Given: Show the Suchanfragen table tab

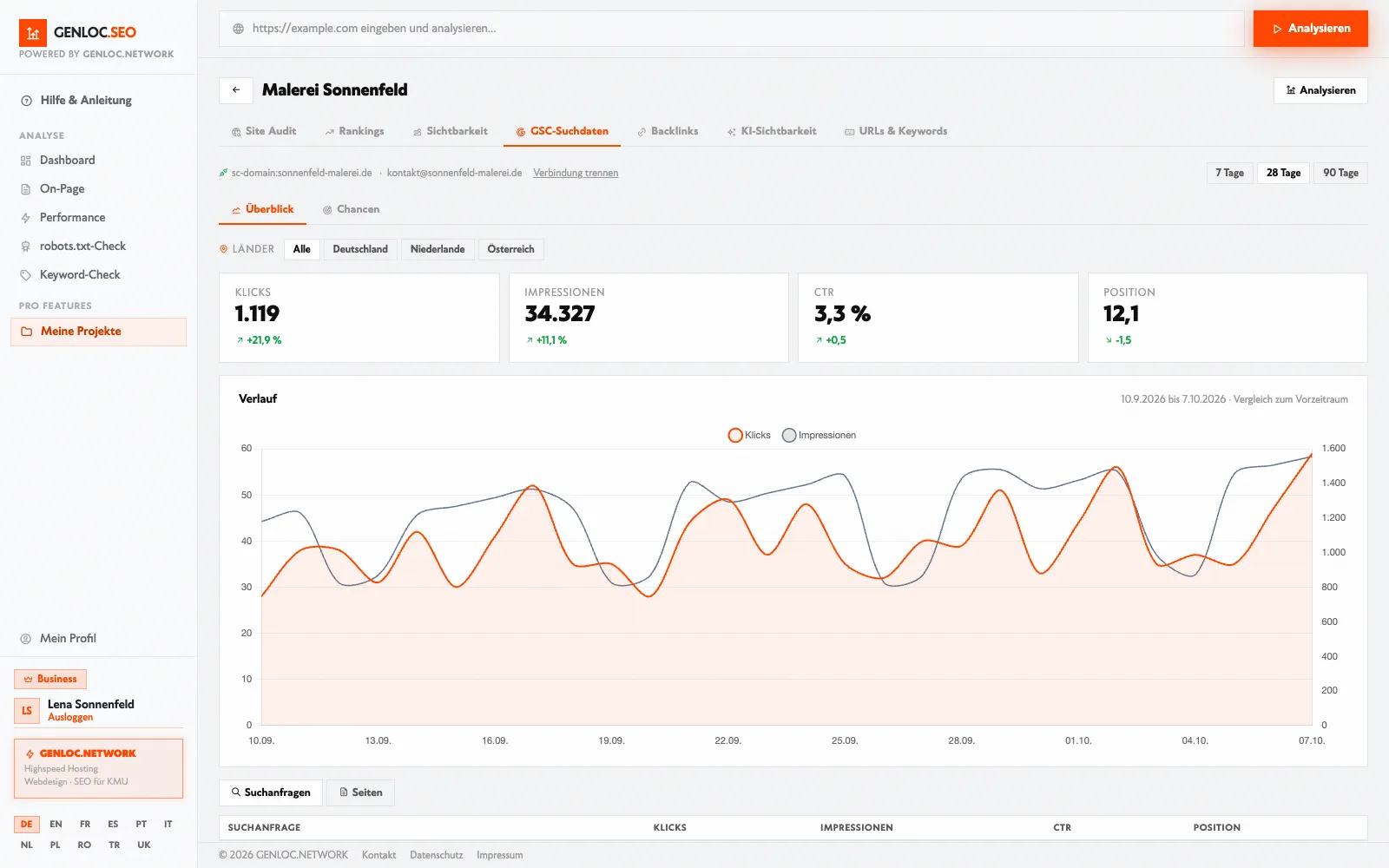Looking at the screenshot, I should click(x=271, y=793).
